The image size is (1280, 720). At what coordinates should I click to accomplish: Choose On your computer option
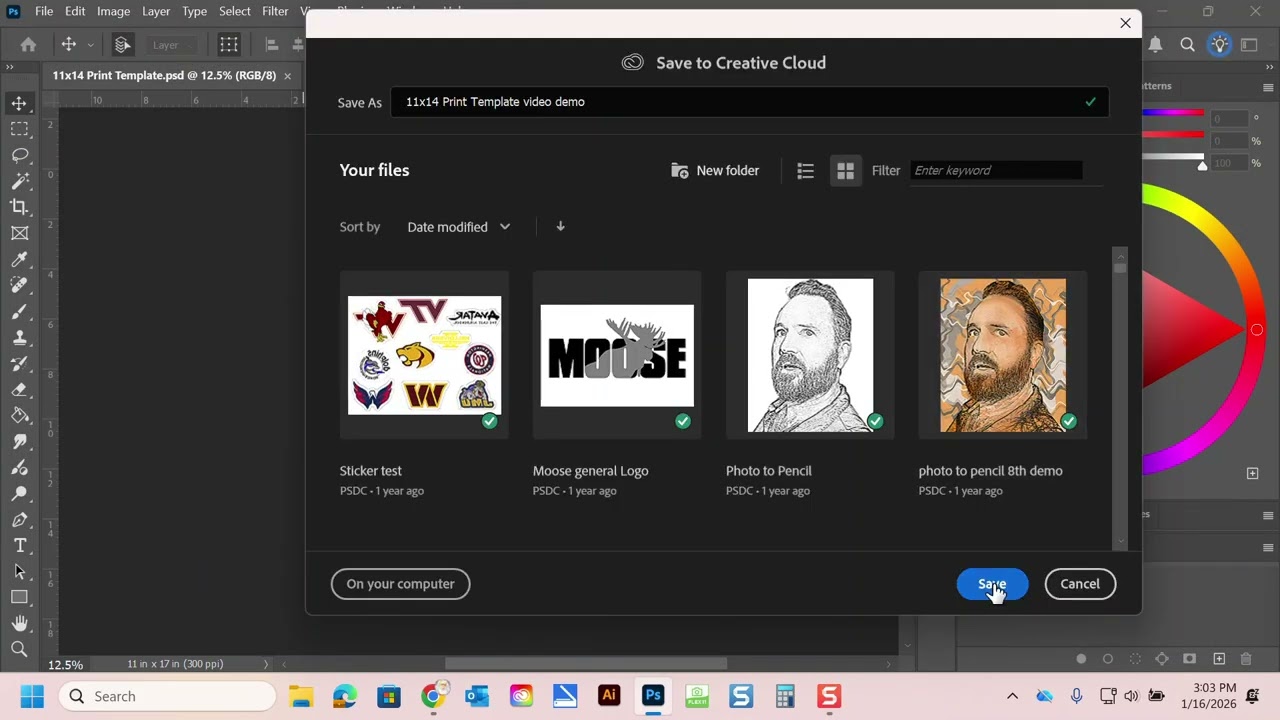coord(400,584)
